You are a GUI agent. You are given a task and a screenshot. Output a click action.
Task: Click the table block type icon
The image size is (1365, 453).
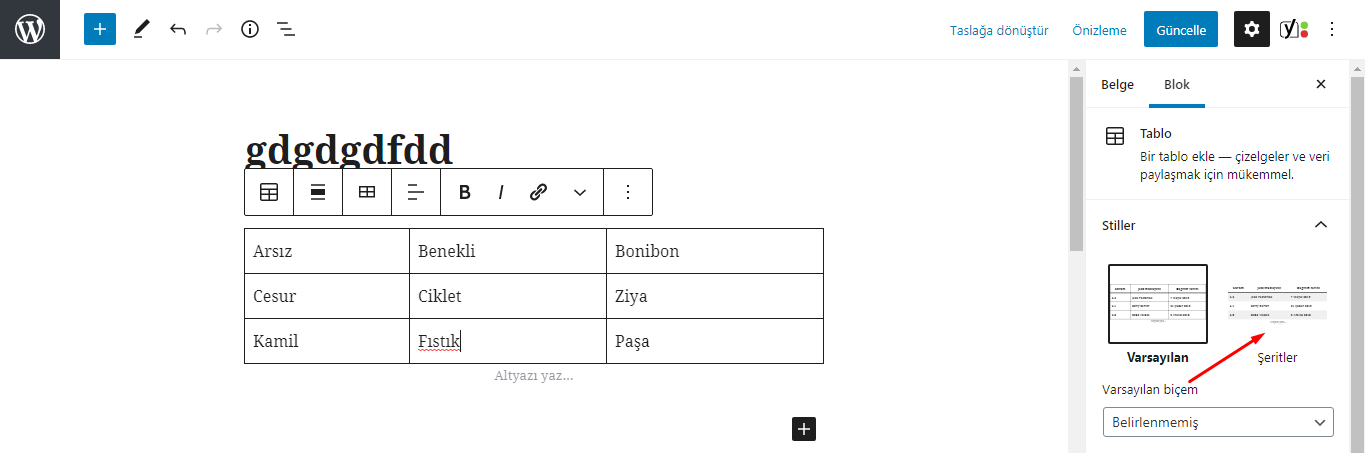(x=269, y=192)
